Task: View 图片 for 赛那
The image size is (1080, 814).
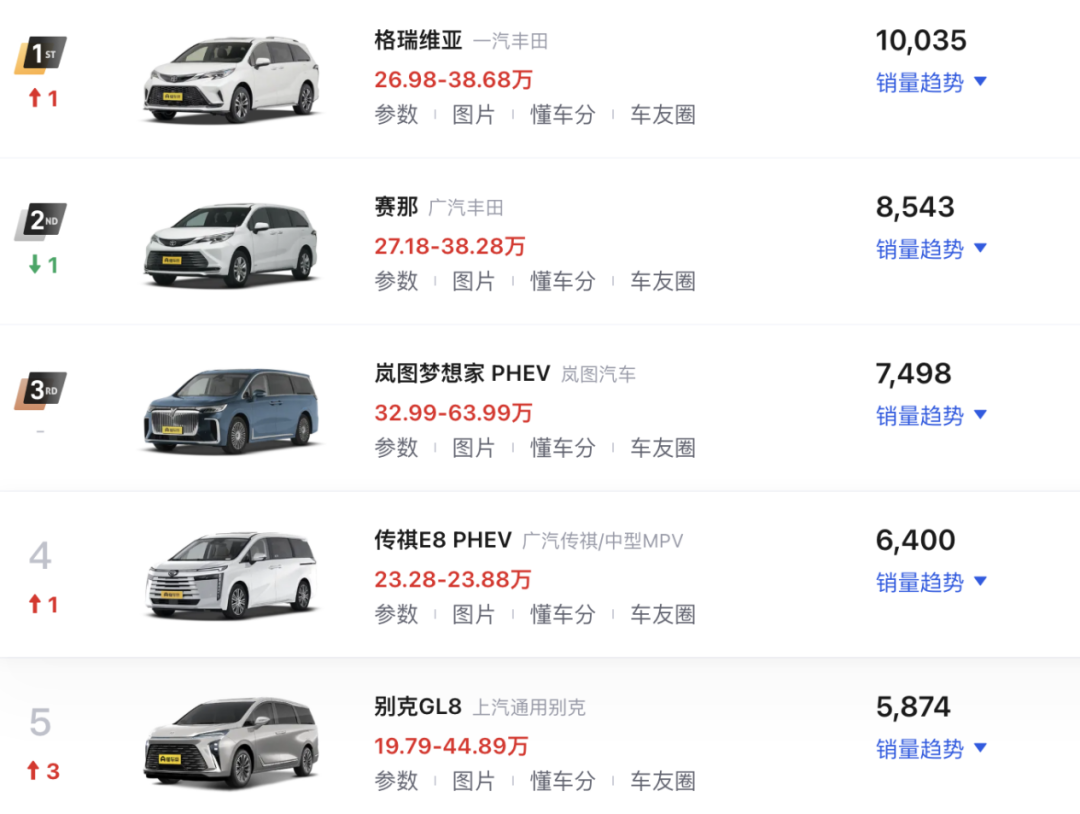Action: pyautogui.click(x=474, y=281)
